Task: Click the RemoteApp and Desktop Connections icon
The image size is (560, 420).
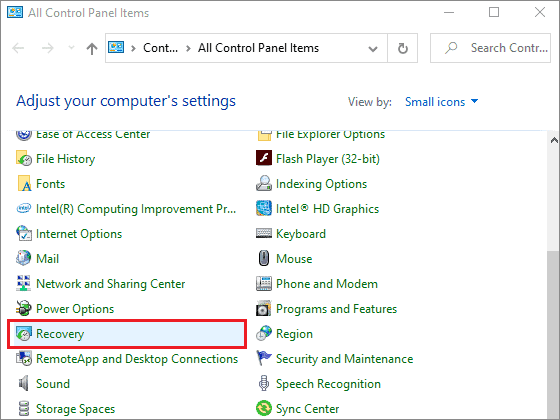Action: [24, 359]
